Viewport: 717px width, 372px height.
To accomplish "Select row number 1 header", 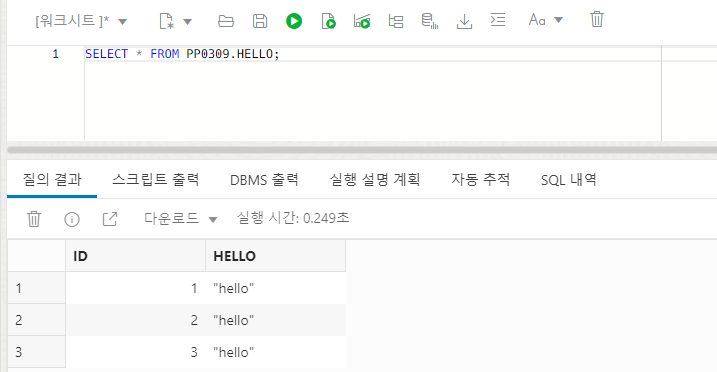I will (37, 288).
